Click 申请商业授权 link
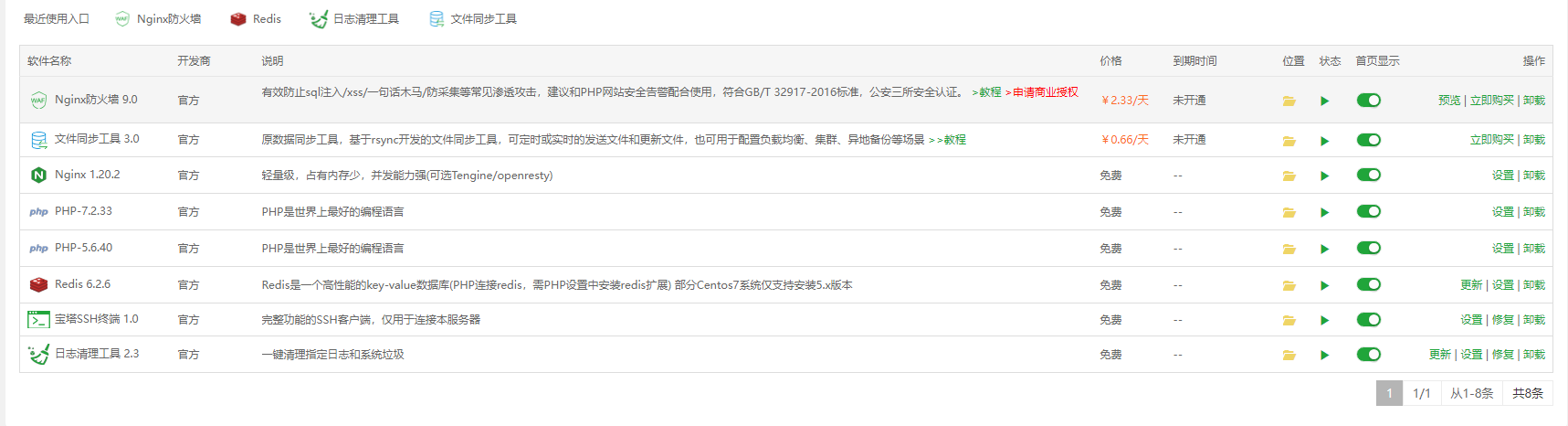Image resolution: width=1568 pixels, height=426 pixels. point(1042,92)
